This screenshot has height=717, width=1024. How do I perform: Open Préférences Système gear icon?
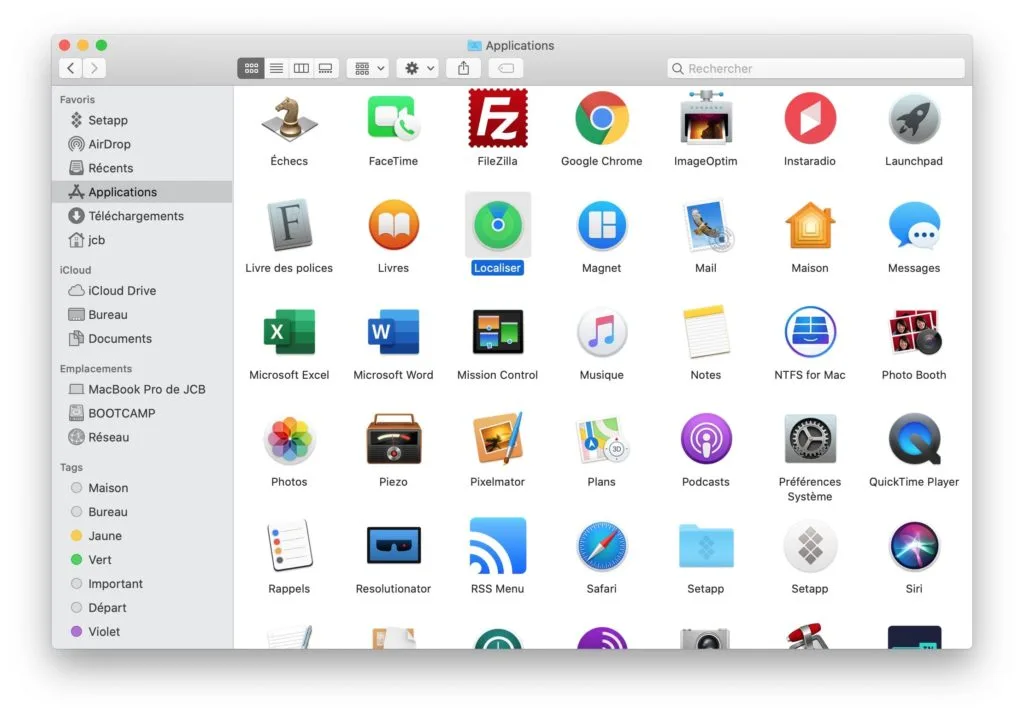click(x=810, y=439)
